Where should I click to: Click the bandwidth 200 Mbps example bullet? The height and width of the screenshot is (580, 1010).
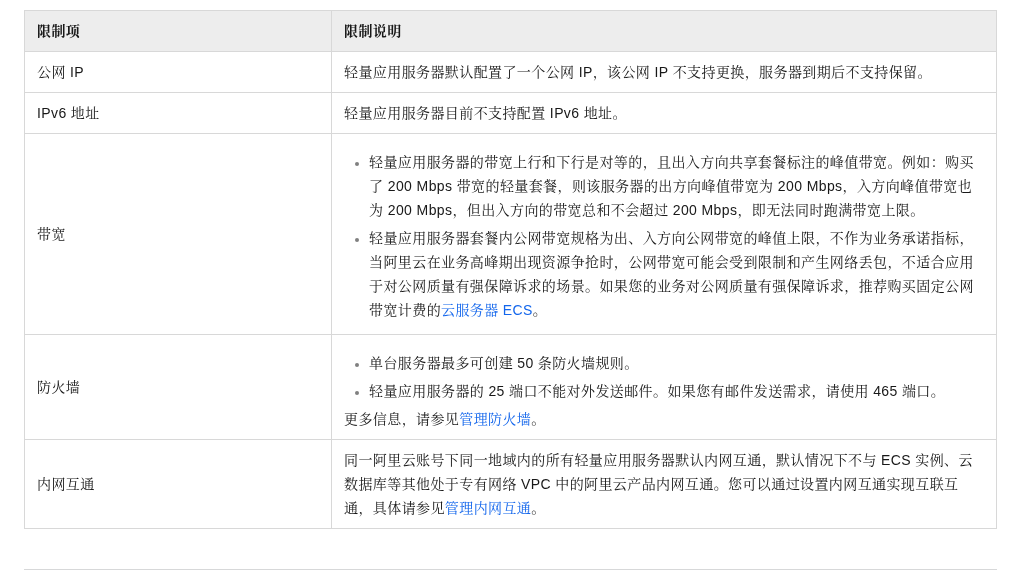(671, 186)
